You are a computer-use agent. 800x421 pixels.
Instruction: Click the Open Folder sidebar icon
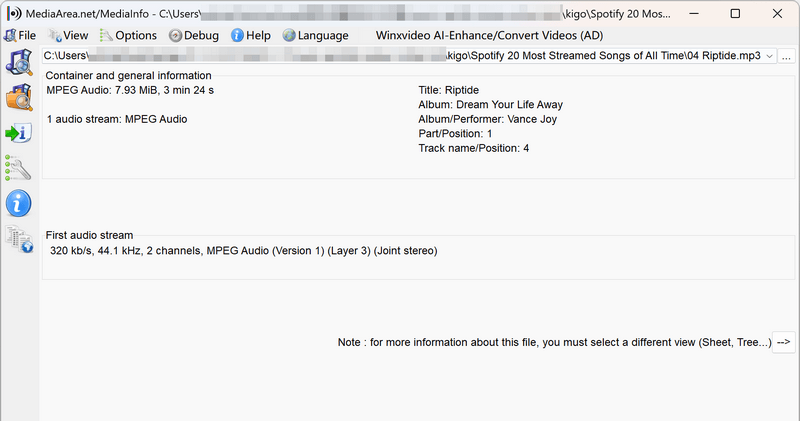pyautogui.click(x=19, y=97)
